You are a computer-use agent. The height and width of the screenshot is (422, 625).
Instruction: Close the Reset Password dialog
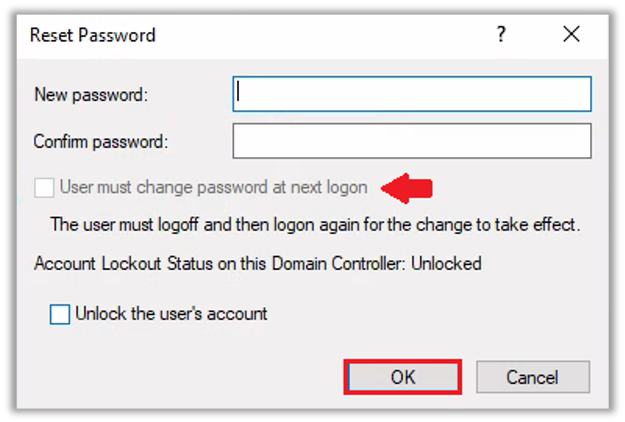click(x=571, y=35)
